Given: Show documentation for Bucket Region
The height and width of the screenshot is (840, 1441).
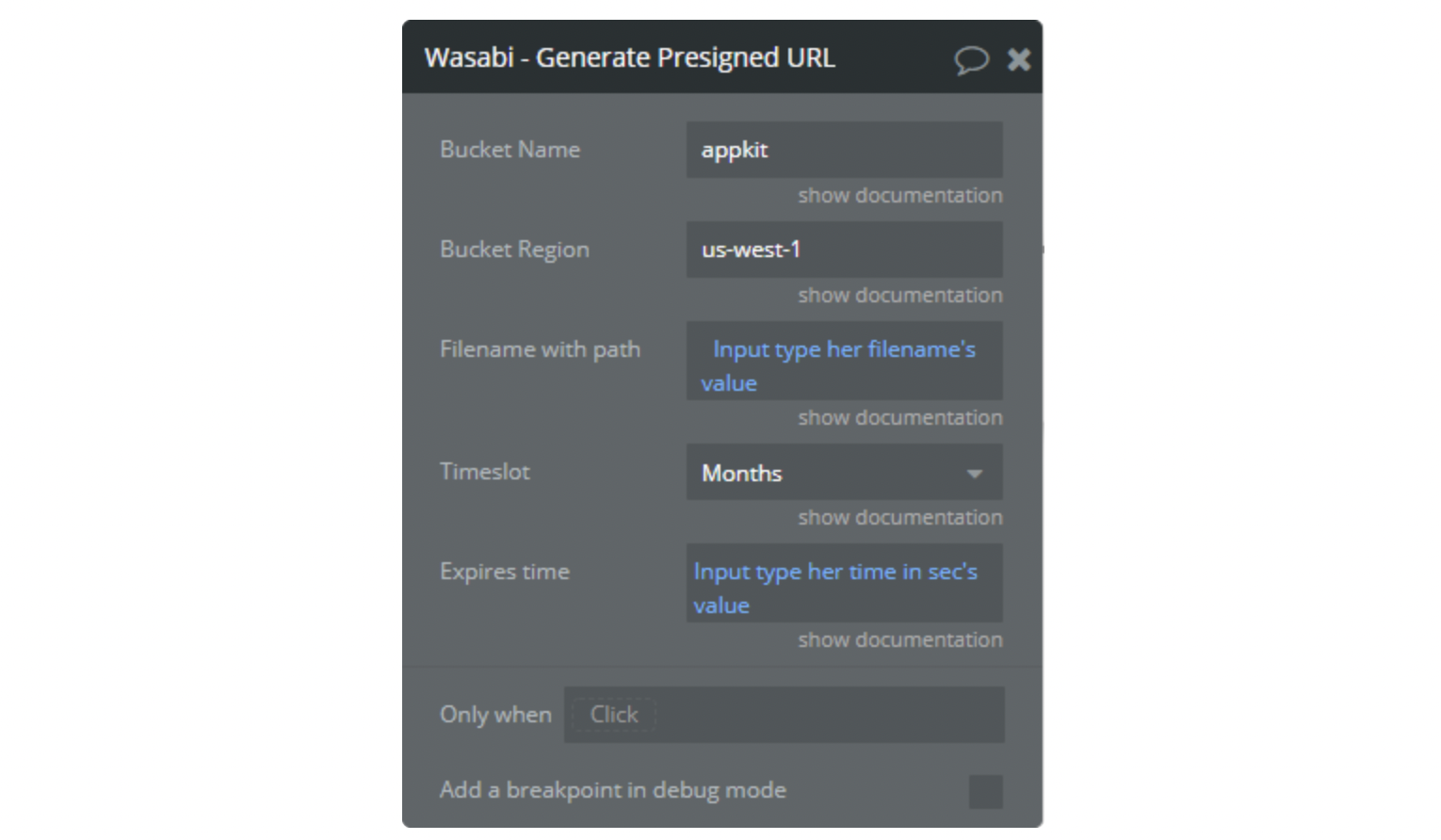Looking at the screenshot, I should (899, 296).
